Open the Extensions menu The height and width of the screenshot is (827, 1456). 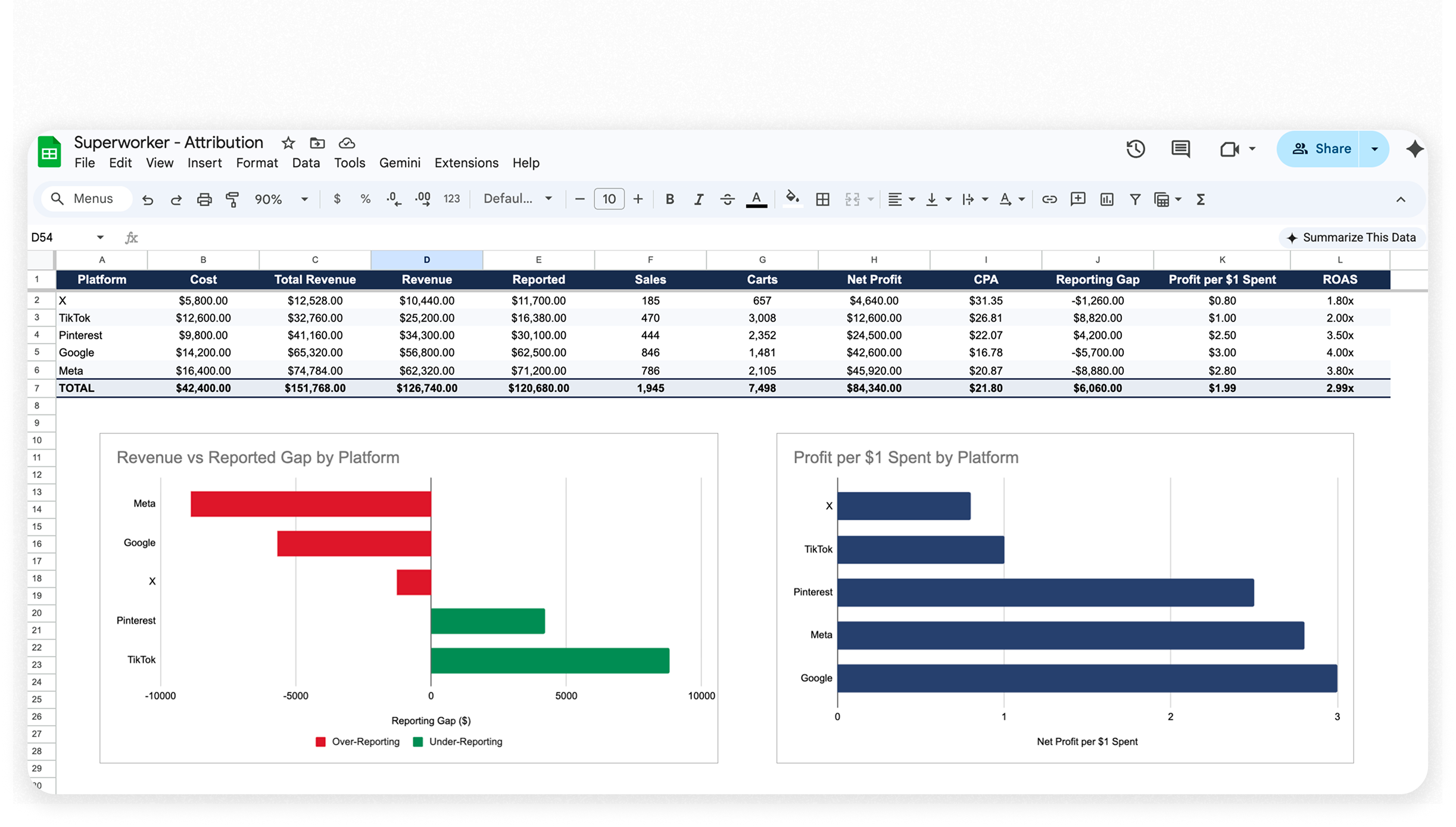(466, 163)
